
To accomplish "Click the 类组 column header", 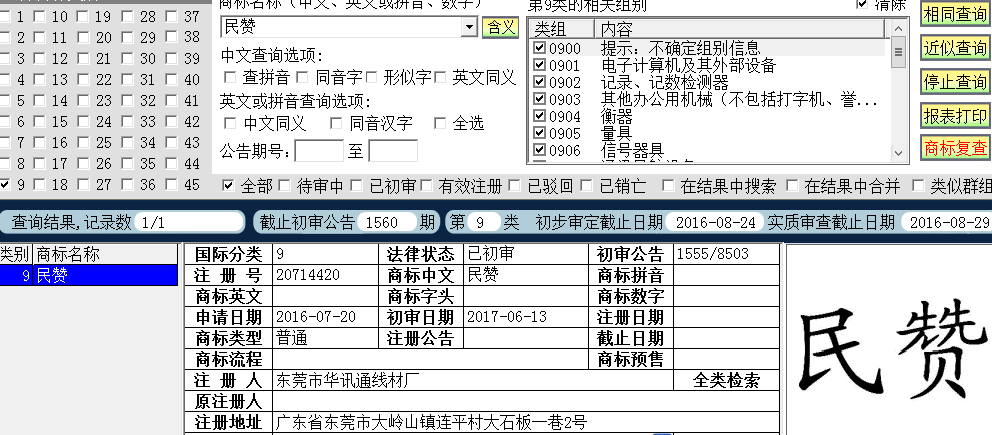I will click(562, 28).
